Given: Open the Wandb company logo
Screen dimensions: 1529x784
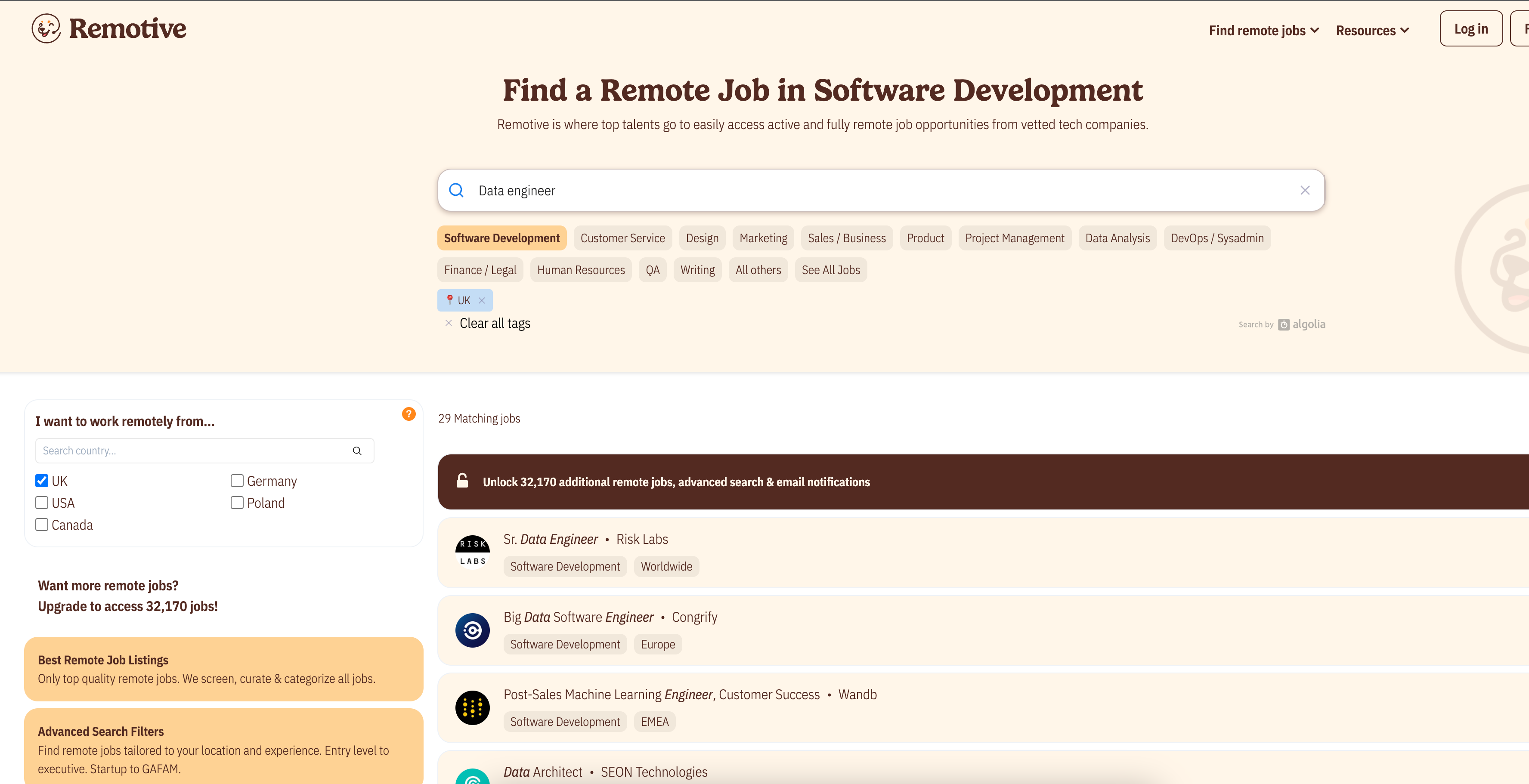Looking at the screenshot, I should pos(473,707).
